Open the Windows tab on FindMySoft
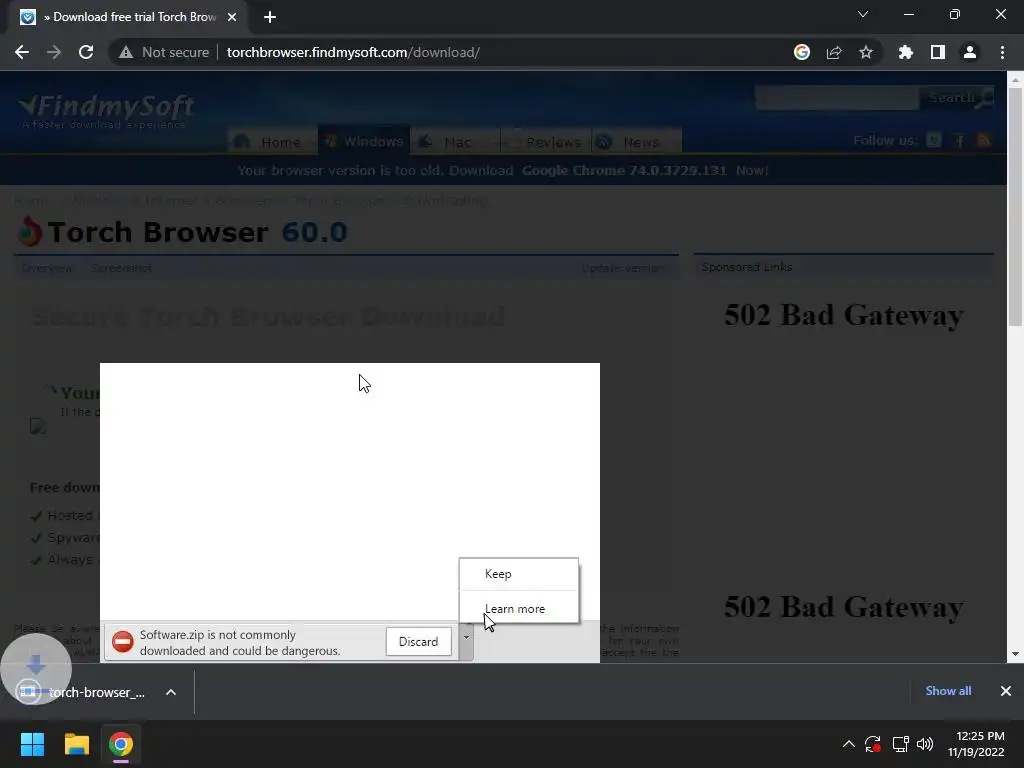The image size is (1024, 768). 364,141
